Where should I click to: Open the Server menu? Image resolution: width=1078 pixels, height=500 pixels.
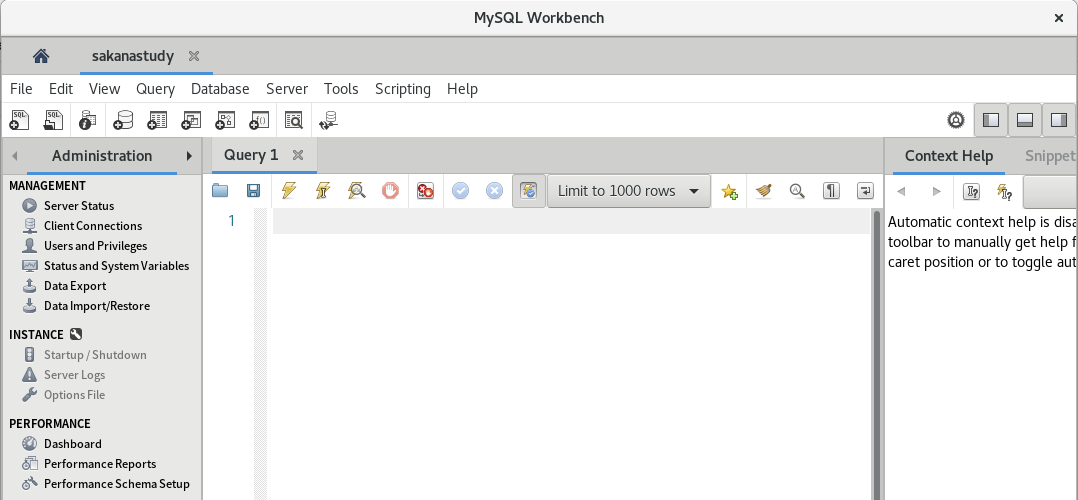[x=287, y=89]
